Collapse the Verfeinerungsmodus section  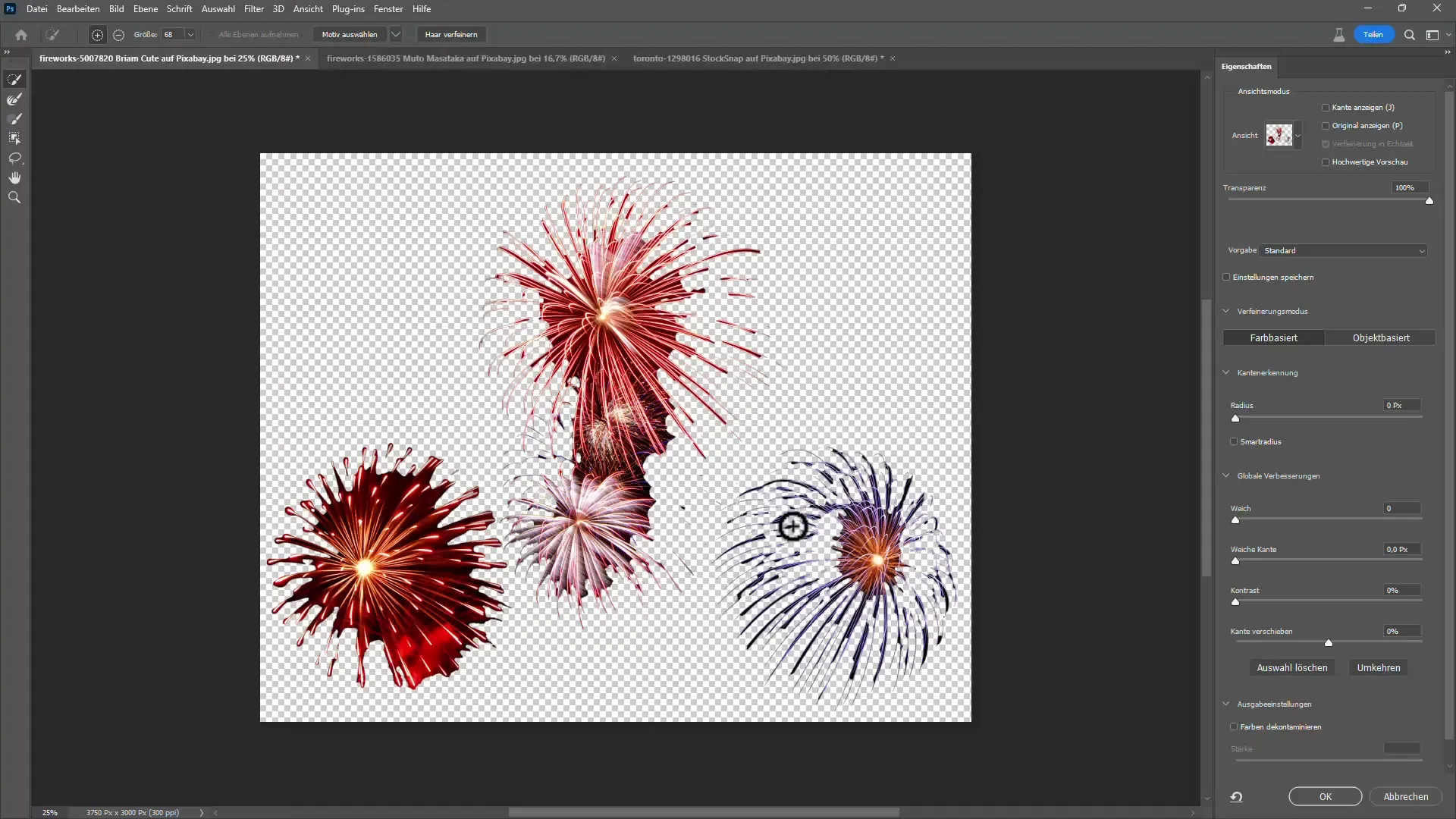click(x=1226, y=311)
